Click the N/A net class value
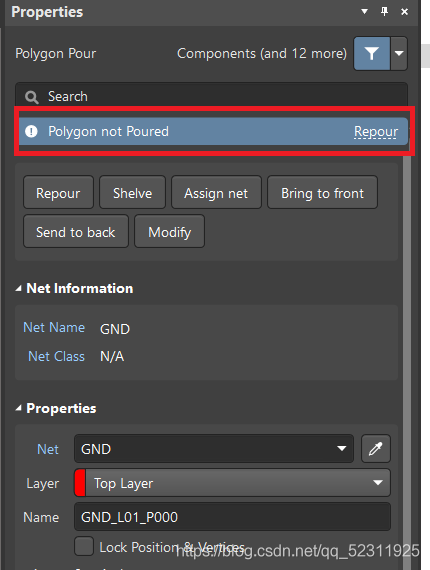 [x=112, y=357]
